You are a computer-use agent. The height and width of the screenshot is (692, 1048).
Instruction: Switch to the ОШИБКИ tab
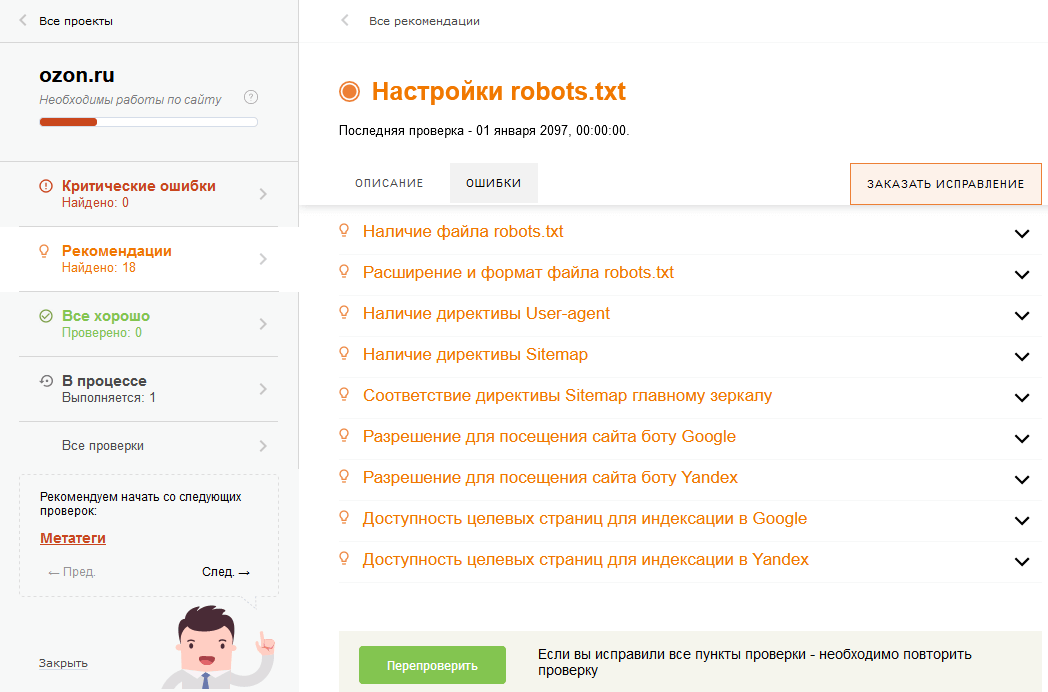(493, 183)
